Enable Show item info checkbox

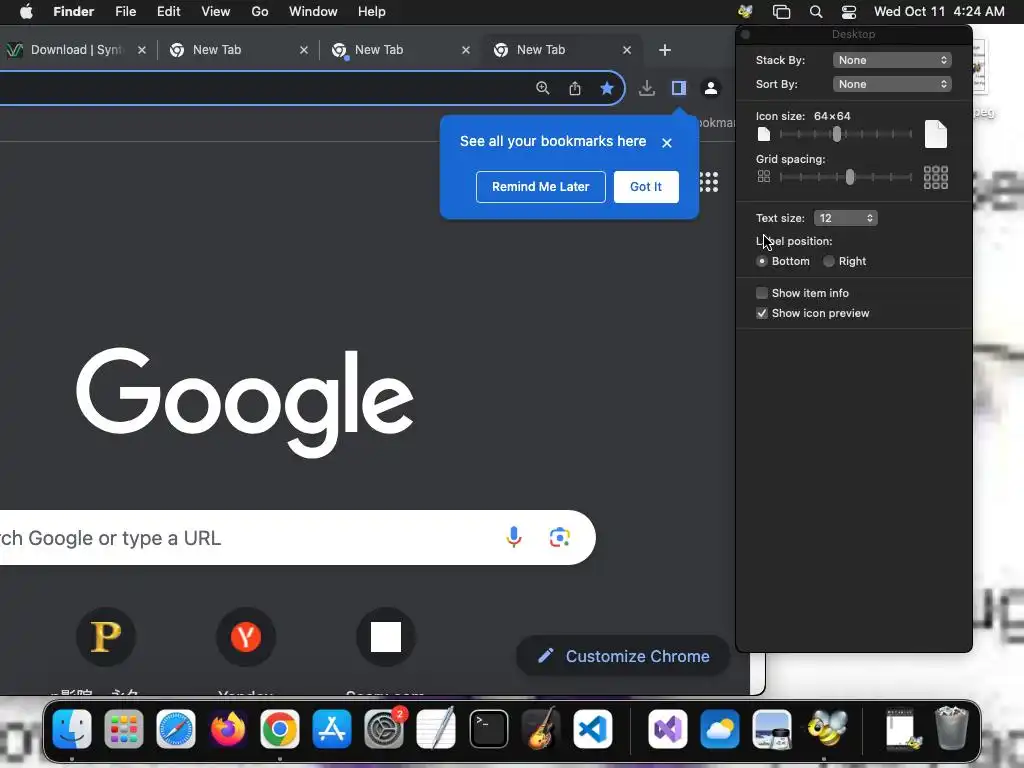761,293
